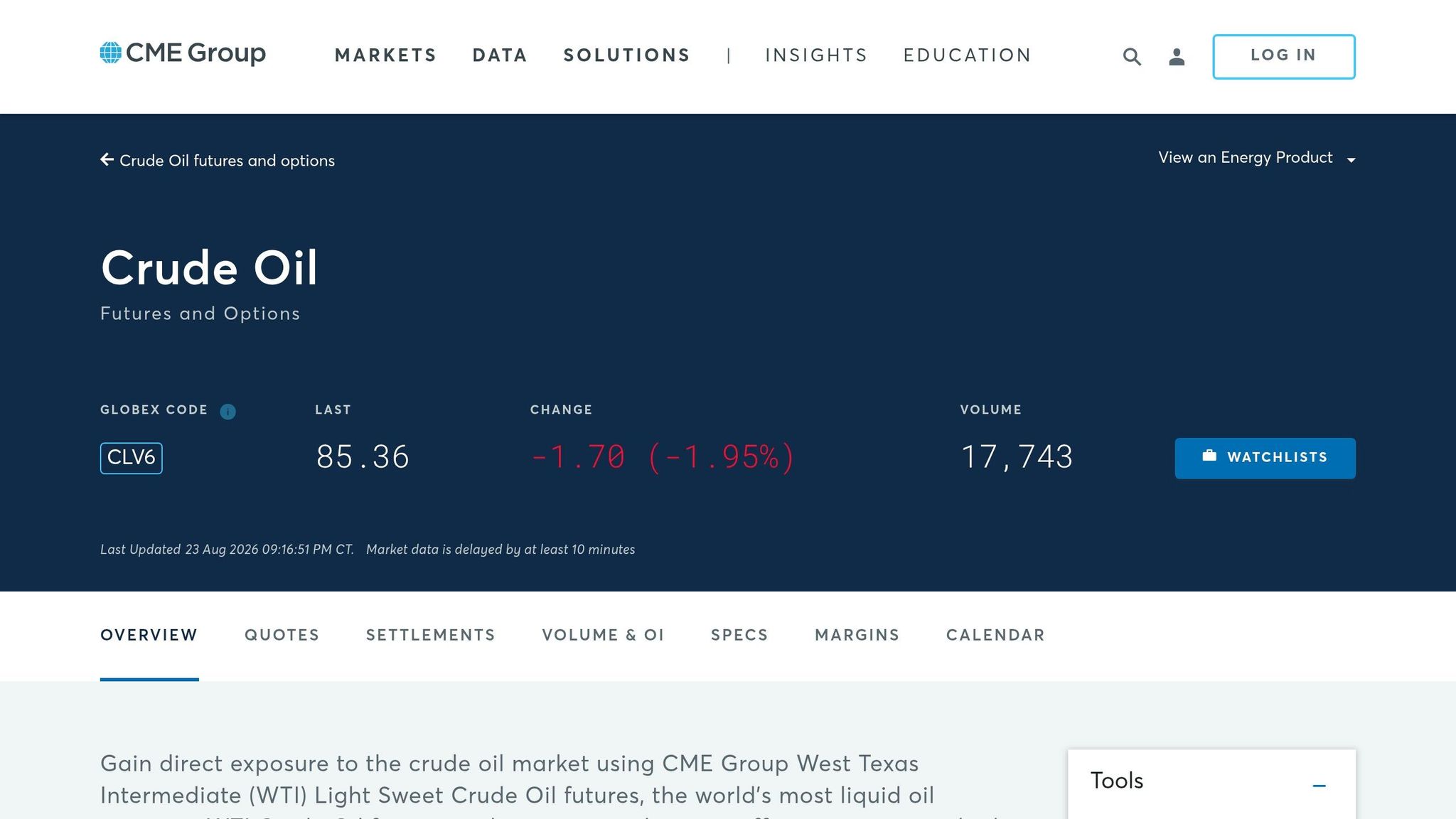Click the last price value 85.36
The width and height of the screenshot is (1456, 819).
pyautogui.click(x=363, y=457)
